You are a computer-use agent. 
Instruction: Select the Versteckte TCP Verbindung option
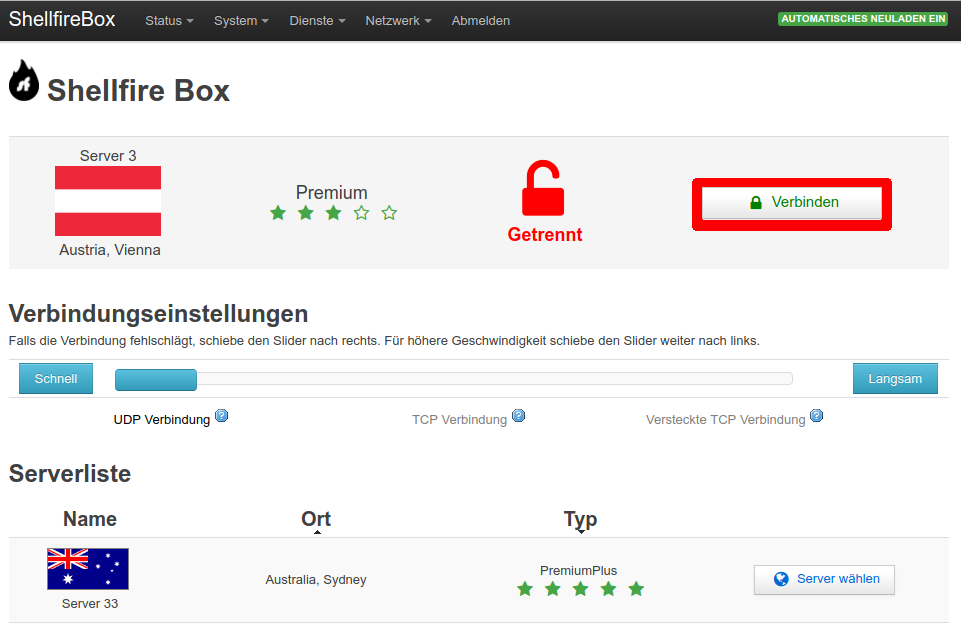(725, 420)
